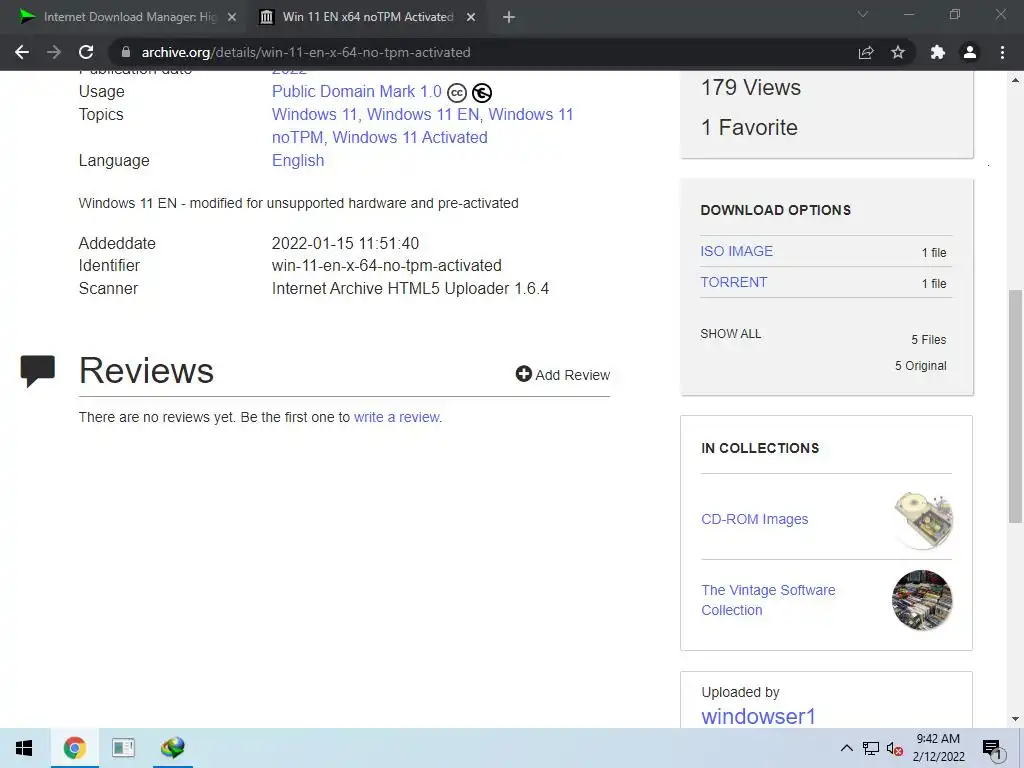The width and height of the screenshot is (1024, 768).
Task: Click the CD-ROM Images thumbnail
Action: [x=923, y=520]
